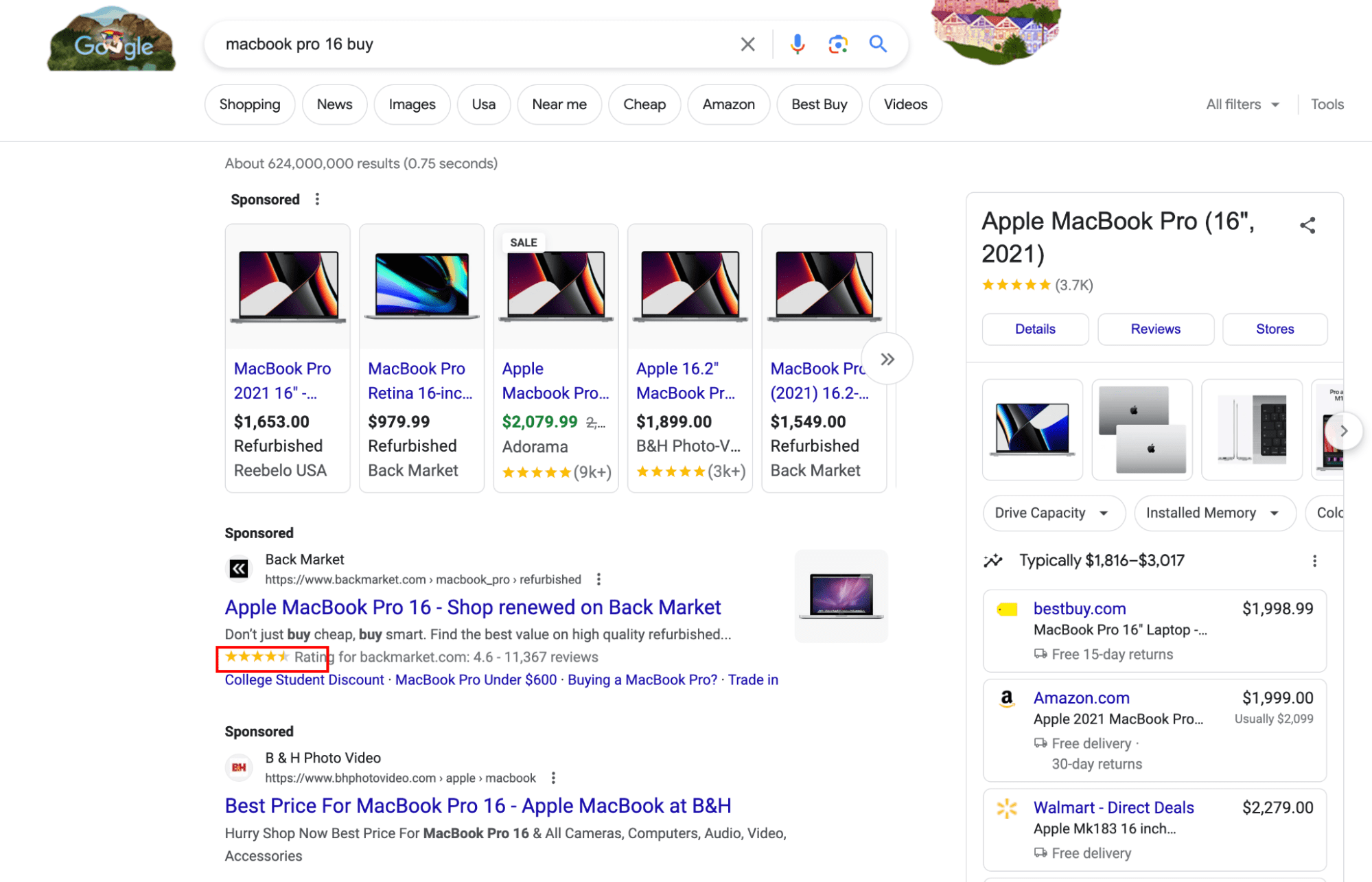Advance product image gallery with right arrow

[1343, 431]
